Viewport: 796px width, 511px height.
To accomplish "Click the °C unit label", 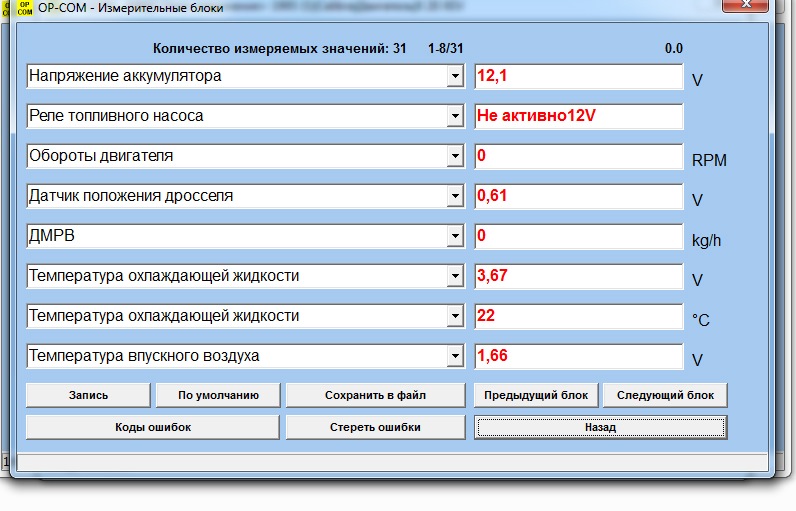I will pyautogui.click(x=701, y=320).
